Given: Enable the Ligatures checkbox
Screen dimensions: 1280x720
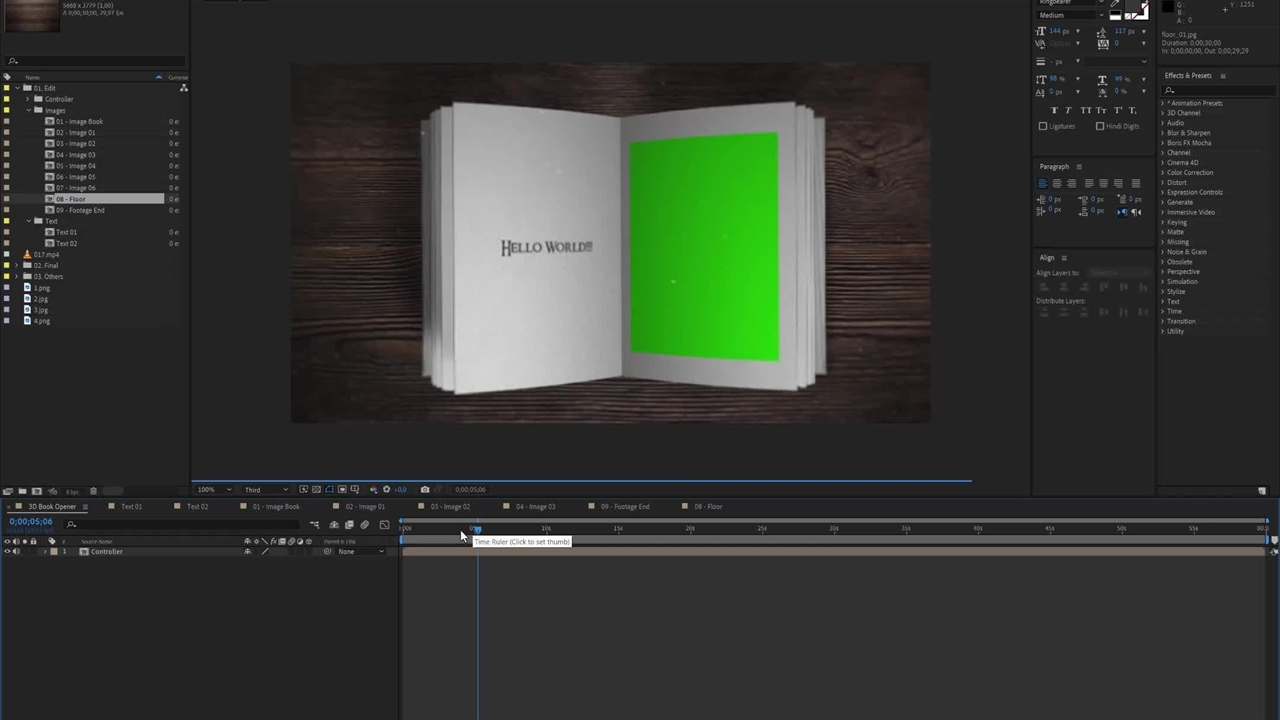Looking at the screenshot, I should click(1043, 126).
